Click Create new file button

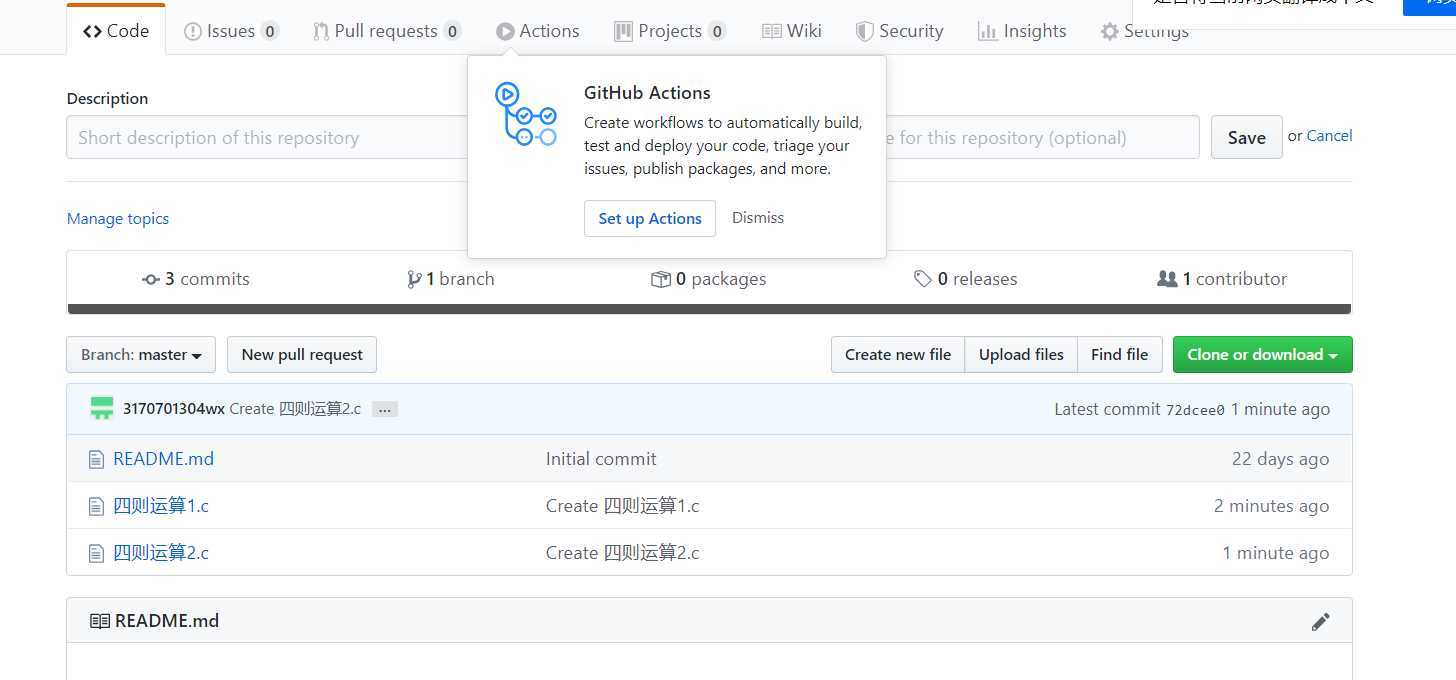[x=898, y=355]
